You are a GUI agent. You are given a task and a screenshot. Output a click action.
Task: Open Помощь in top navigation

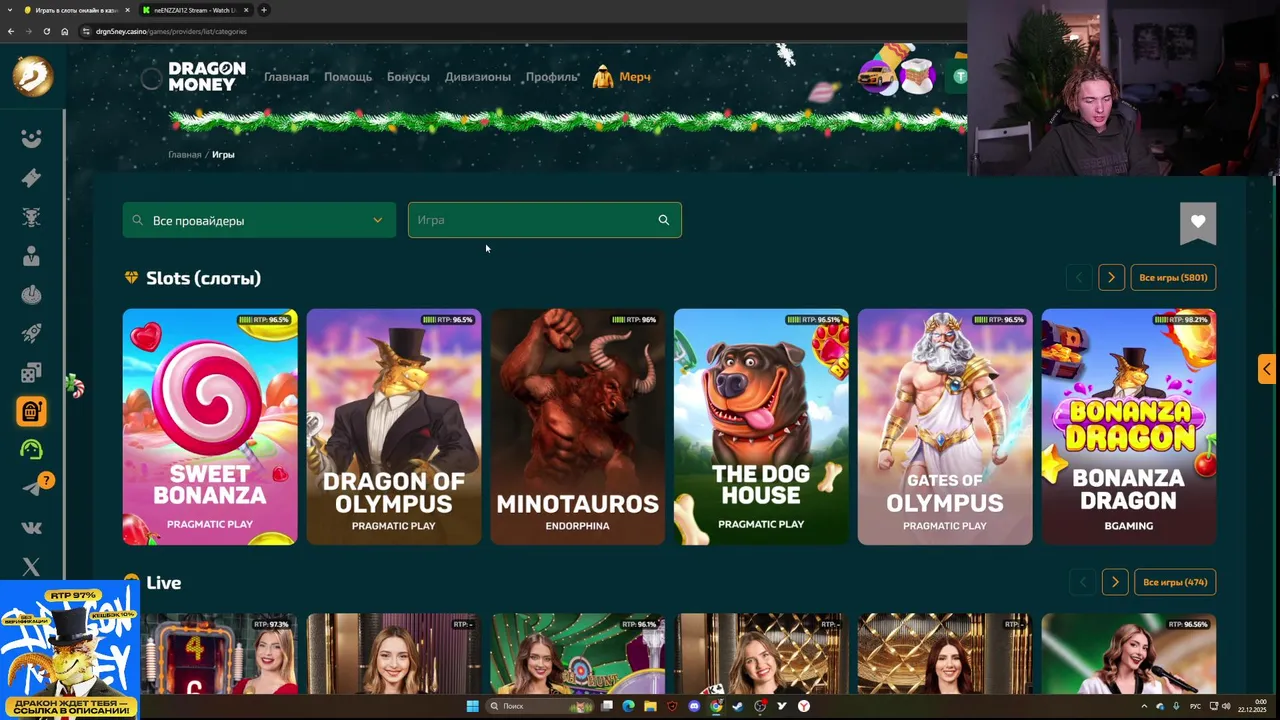pos(348,77)
